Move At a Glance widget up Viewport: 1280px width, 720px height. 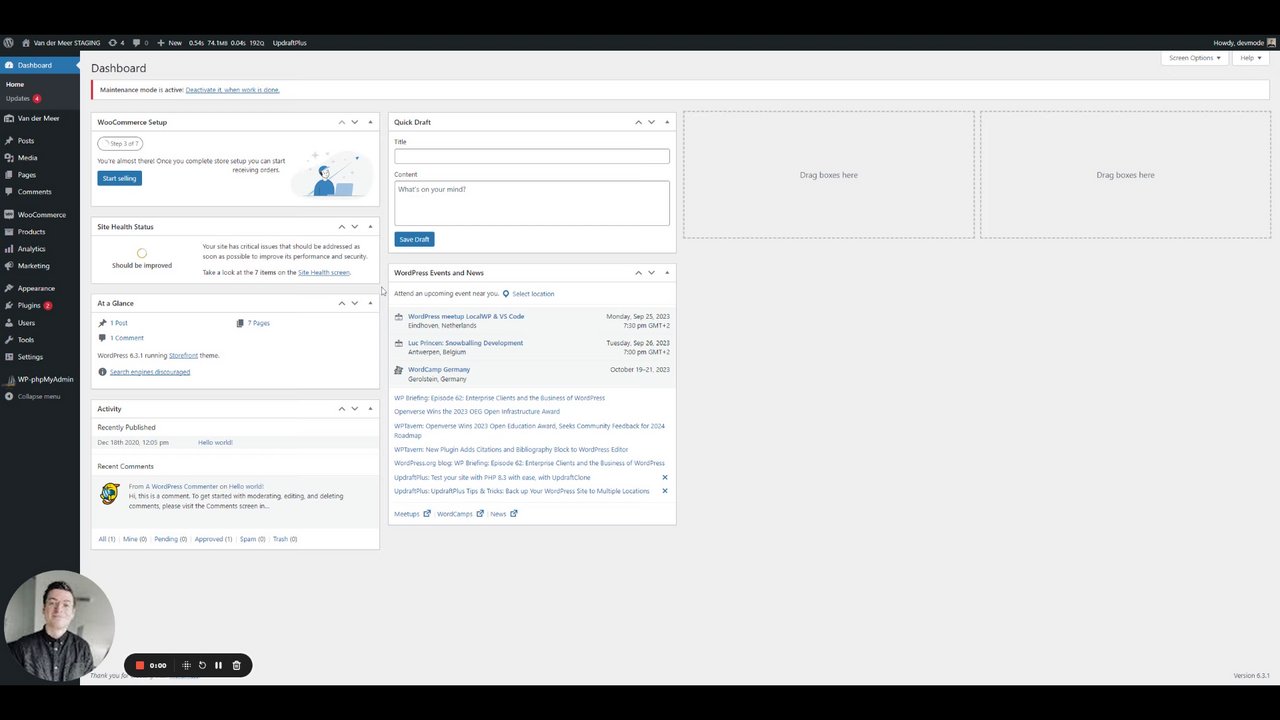click(341, 303)
